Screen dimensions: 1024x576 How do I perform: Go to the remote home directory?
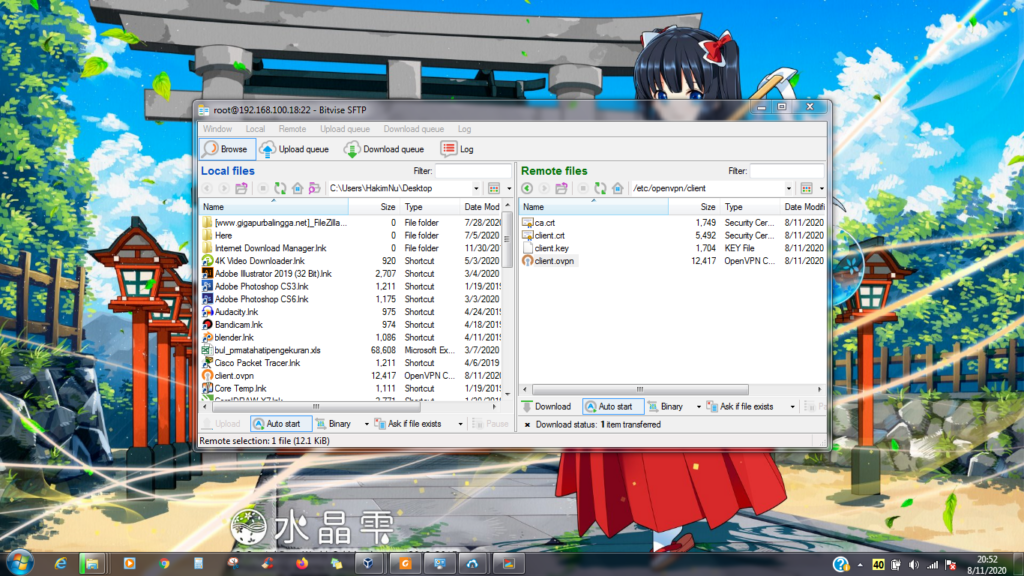618,188
